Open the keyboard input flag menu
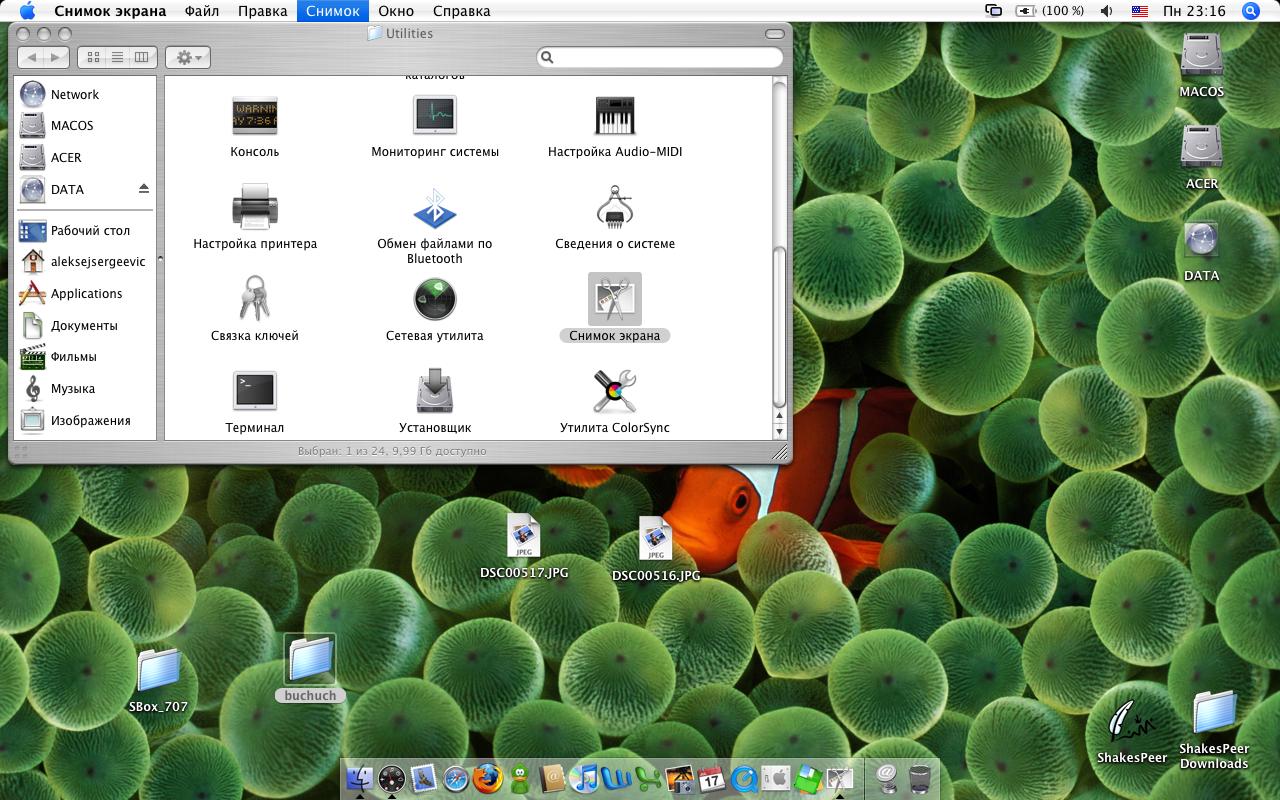Viewport: 1280px width, 800px height. click(1140, 11)
